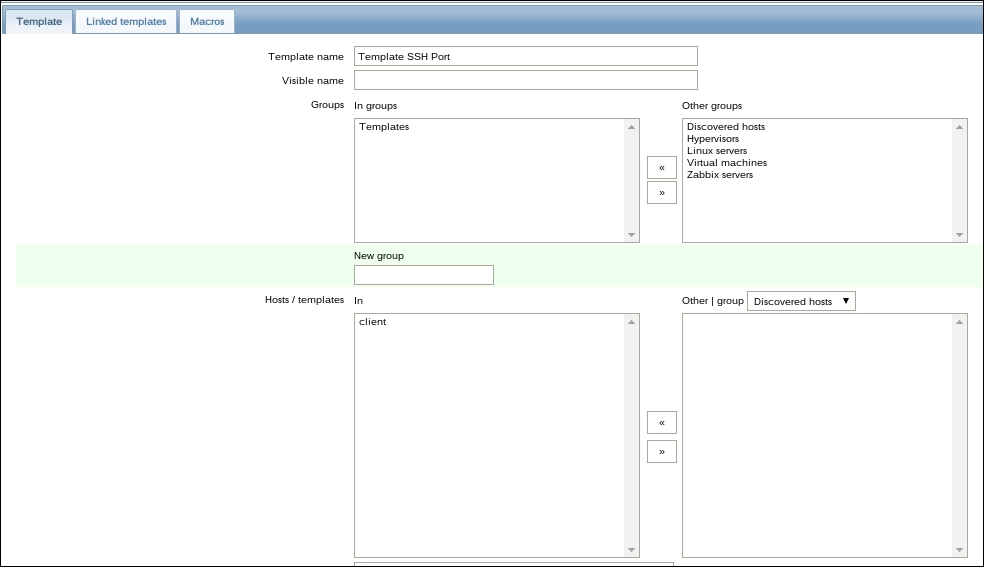Select Templates in the In groups list
984x567 pixels.
pos(384,127)
